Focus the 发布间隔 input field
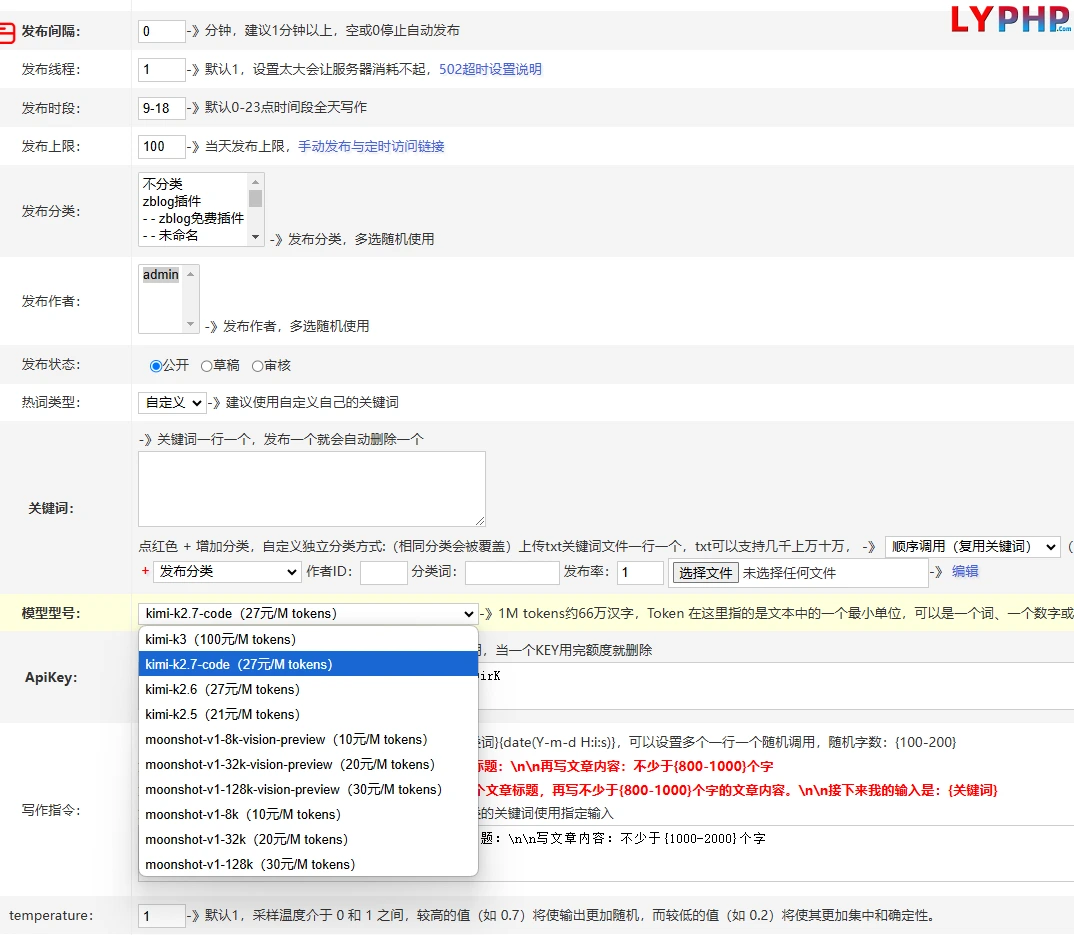Viewport: 1074px width, 935px height. (x=162, y=31)
